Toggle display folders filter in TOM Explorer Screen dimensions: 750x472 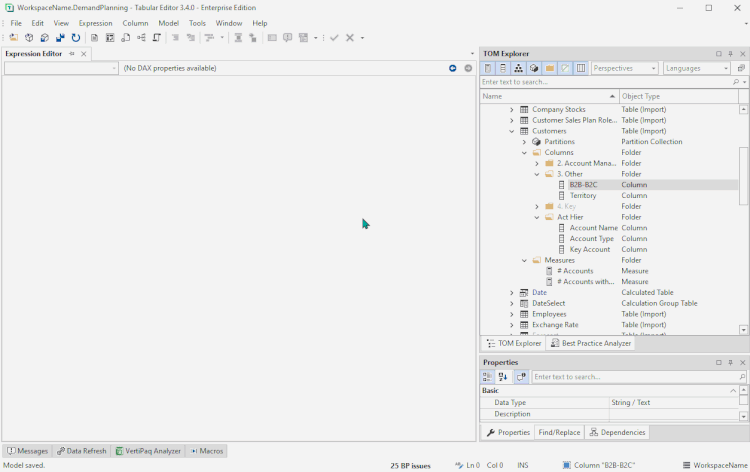pos(550,68)
